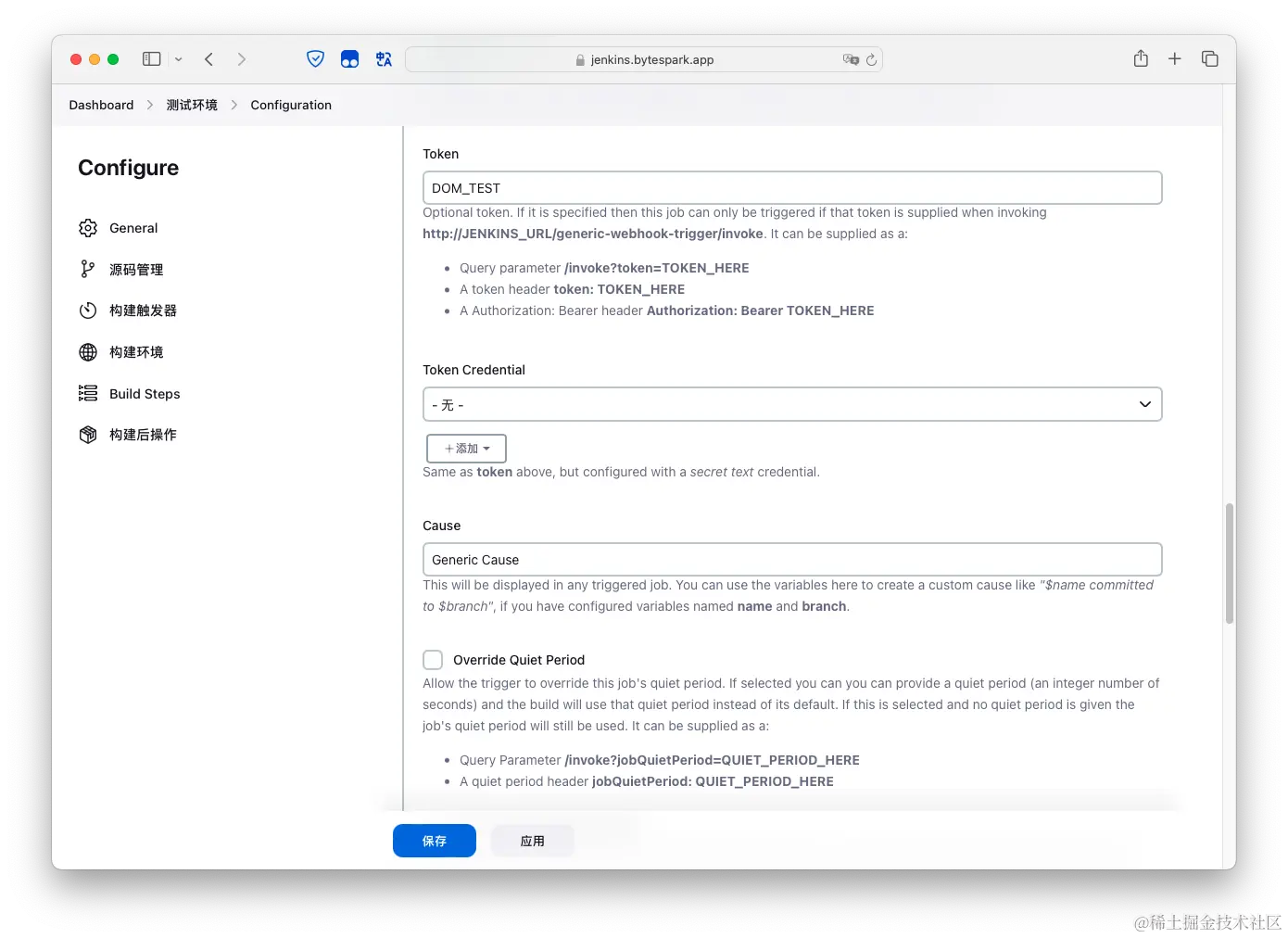Toggle the Safari sidebar icon

pyautogui.click(x=151, y=59)
